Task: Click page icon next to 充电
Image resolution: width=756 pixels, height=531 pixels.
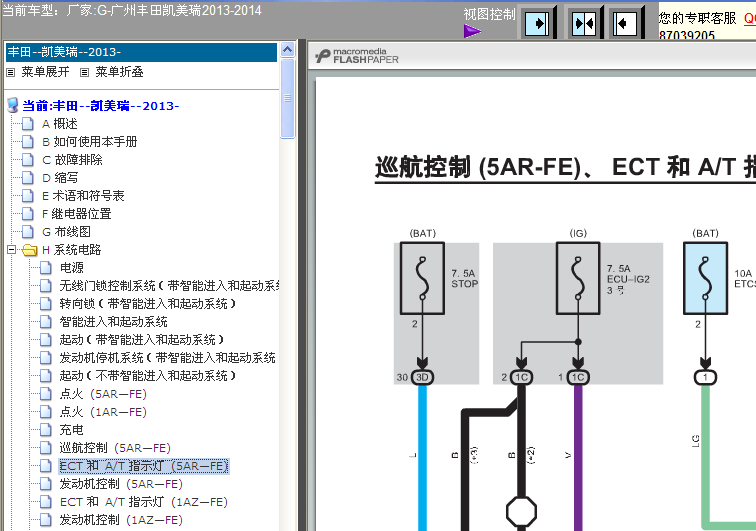Action: [46, 430]
